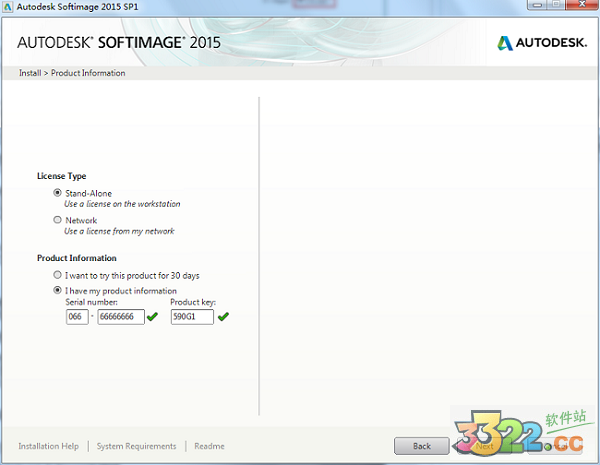Click the "License Type" heading
The height and width of the screenshot is (465, 600).
[x=62, y=176]
